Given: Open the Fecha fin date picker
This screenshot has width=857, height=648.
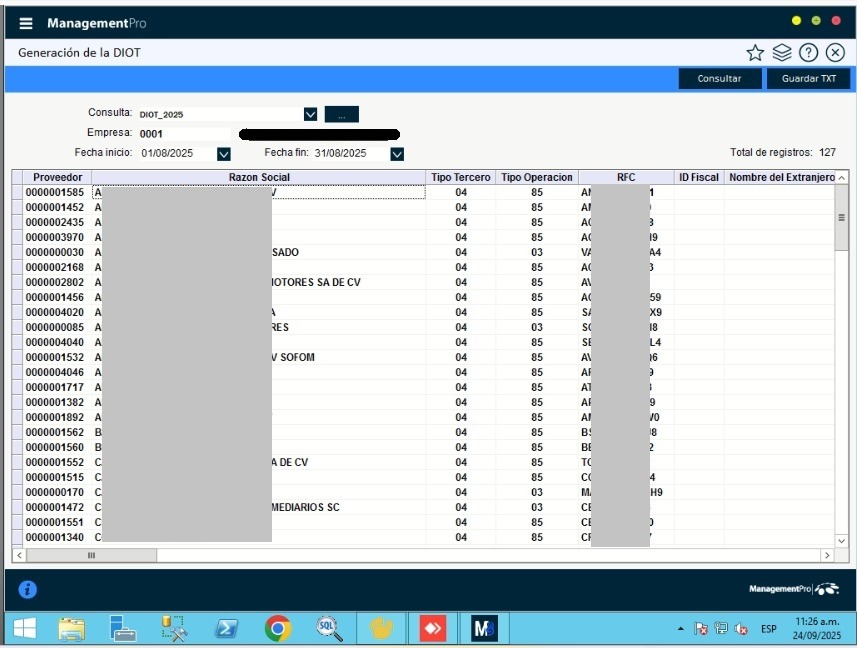Looking at the screenshot, I should coord(397,153).
